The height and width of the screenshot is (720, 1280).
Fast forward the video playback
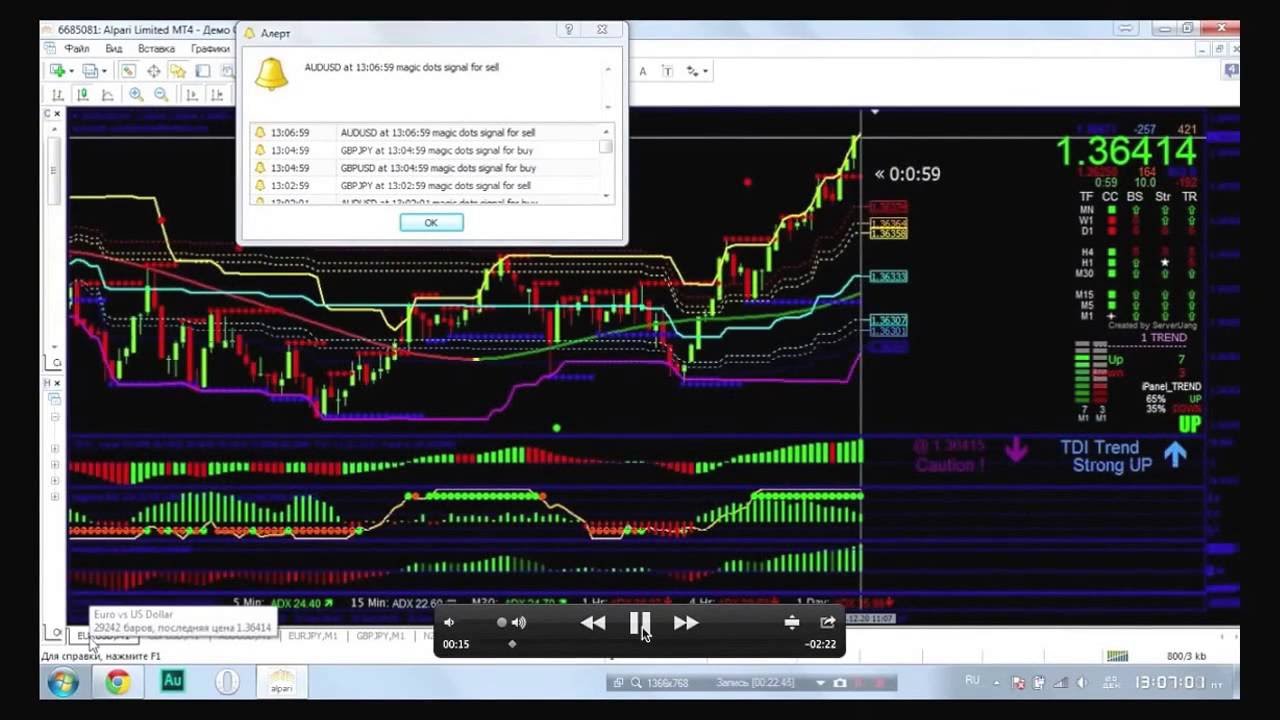[x=686, y=623]
